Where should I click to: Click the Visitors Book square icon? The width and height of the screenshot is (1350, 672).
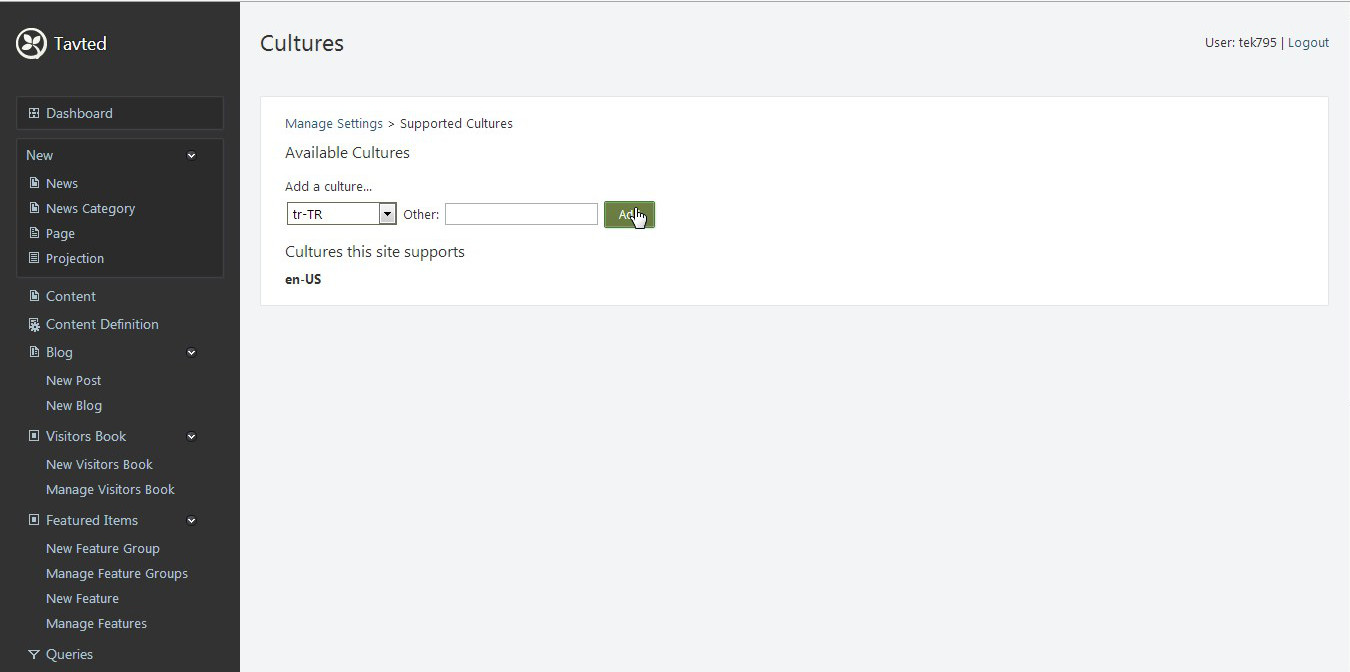point(34,436)
